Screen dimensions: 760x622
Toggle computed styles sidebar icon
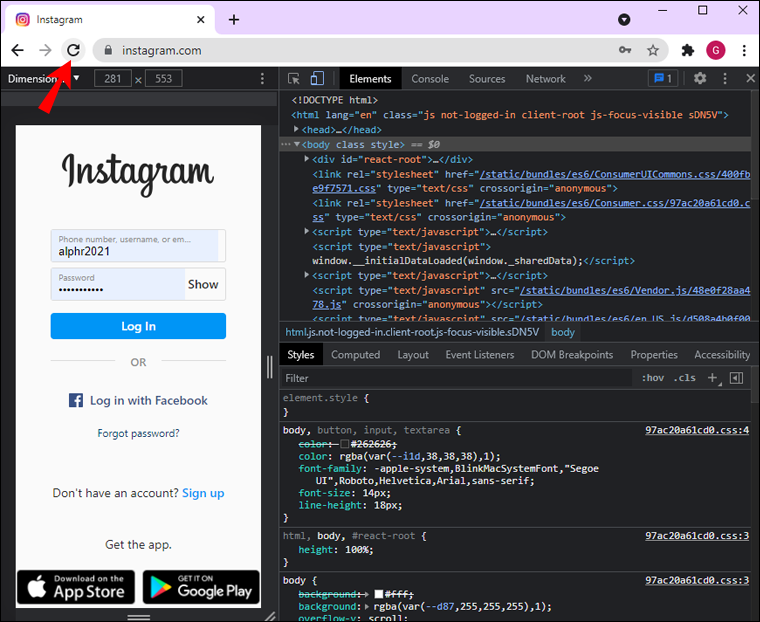736,378
